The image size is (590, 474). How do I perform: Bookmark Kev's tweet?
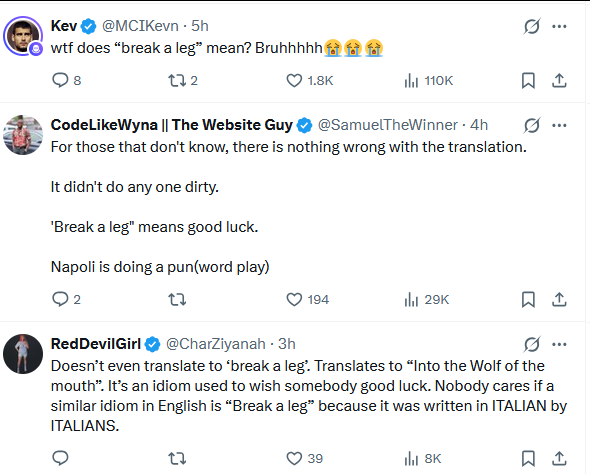tap(528, 81)
